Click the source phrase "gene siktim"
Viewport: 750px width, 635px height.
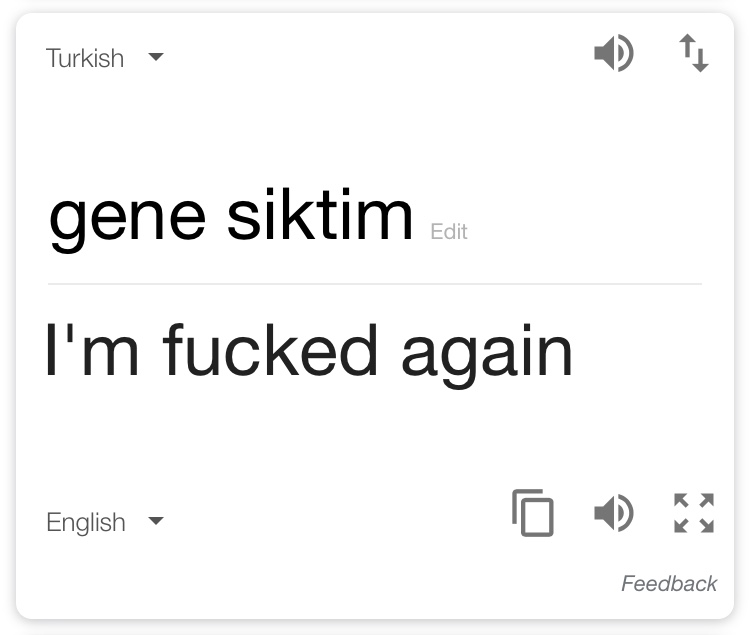[x=231, y=219]
